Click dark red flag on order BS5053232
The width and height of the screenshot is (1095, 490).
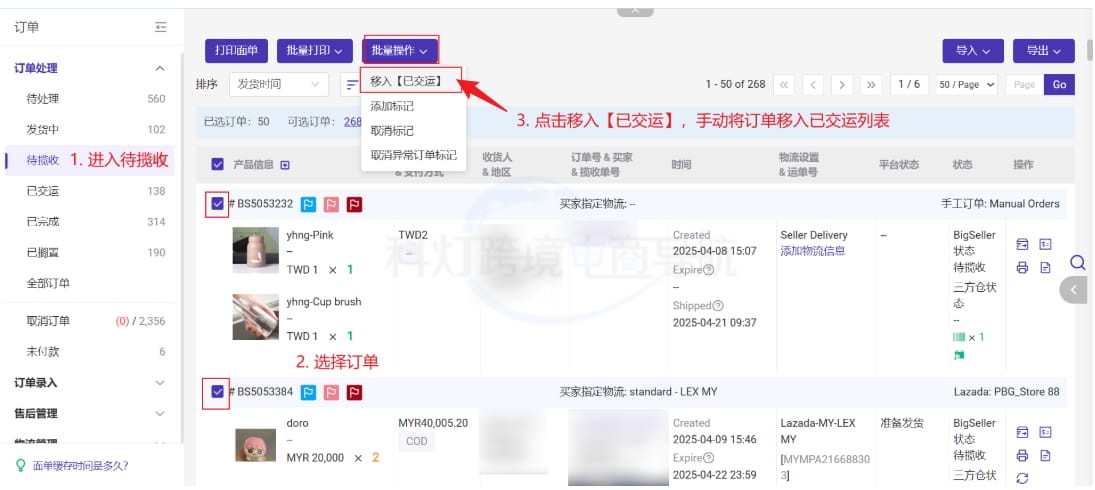click(x=354, y=204)
